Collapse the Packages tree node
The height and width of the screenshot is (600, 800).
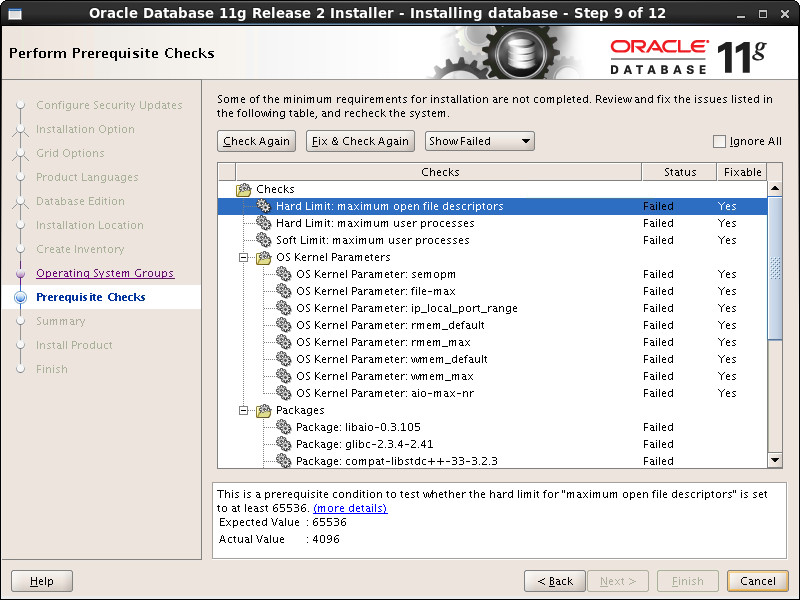click(x=244, y=411)
